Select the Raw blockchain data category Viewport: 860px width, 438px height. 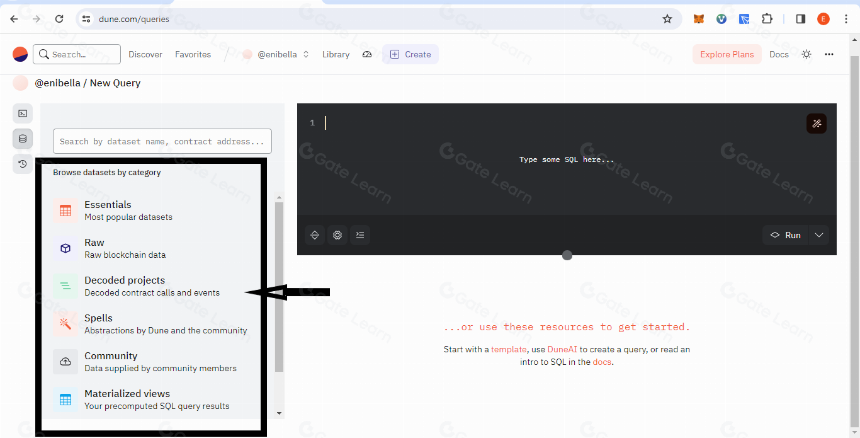[x=156, y=248]
